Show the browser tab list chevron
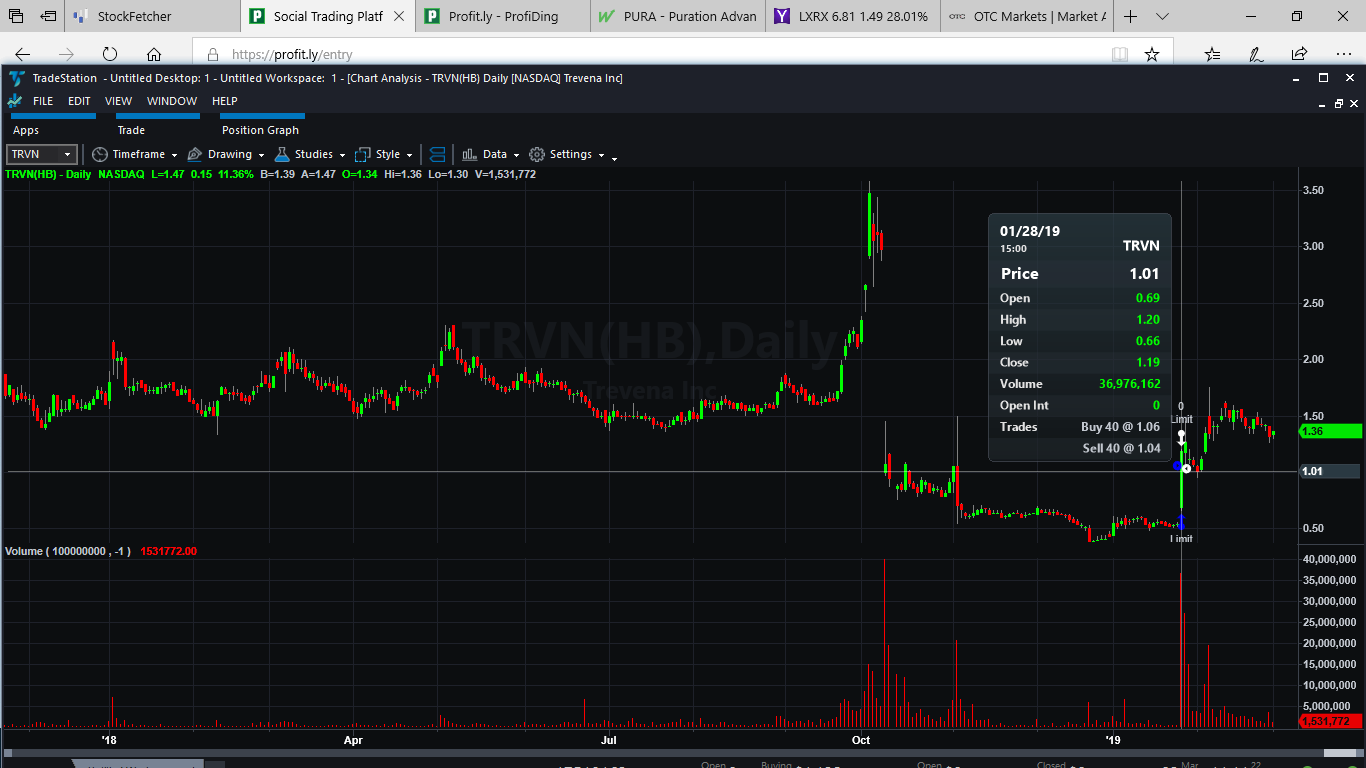 pyautogui.click(x=1162, y=17)
